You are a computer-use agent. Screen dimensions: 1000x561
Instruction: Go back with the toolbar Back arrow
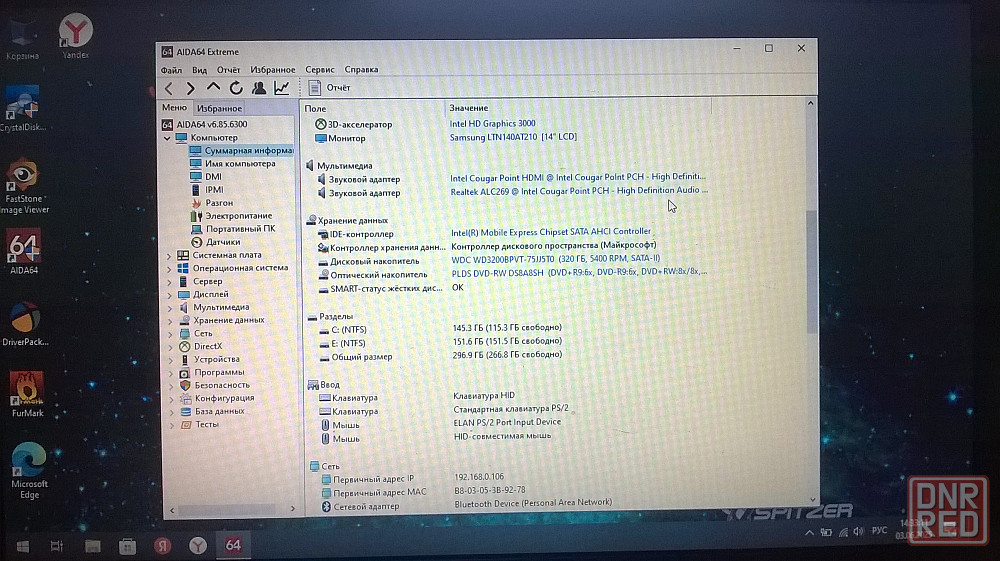[x=169, y=89]
